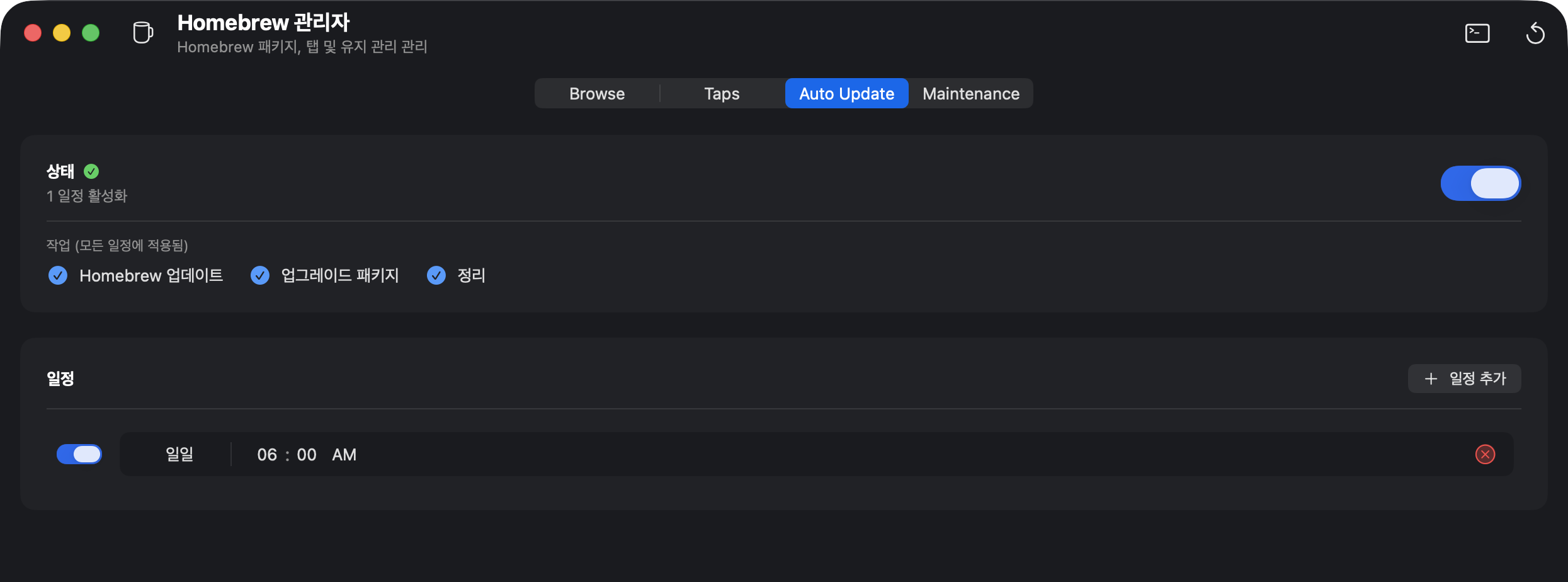Toggle the main auto update switch
The height and width of the screenshot is (582, 1568).
tap(1480, 183)
